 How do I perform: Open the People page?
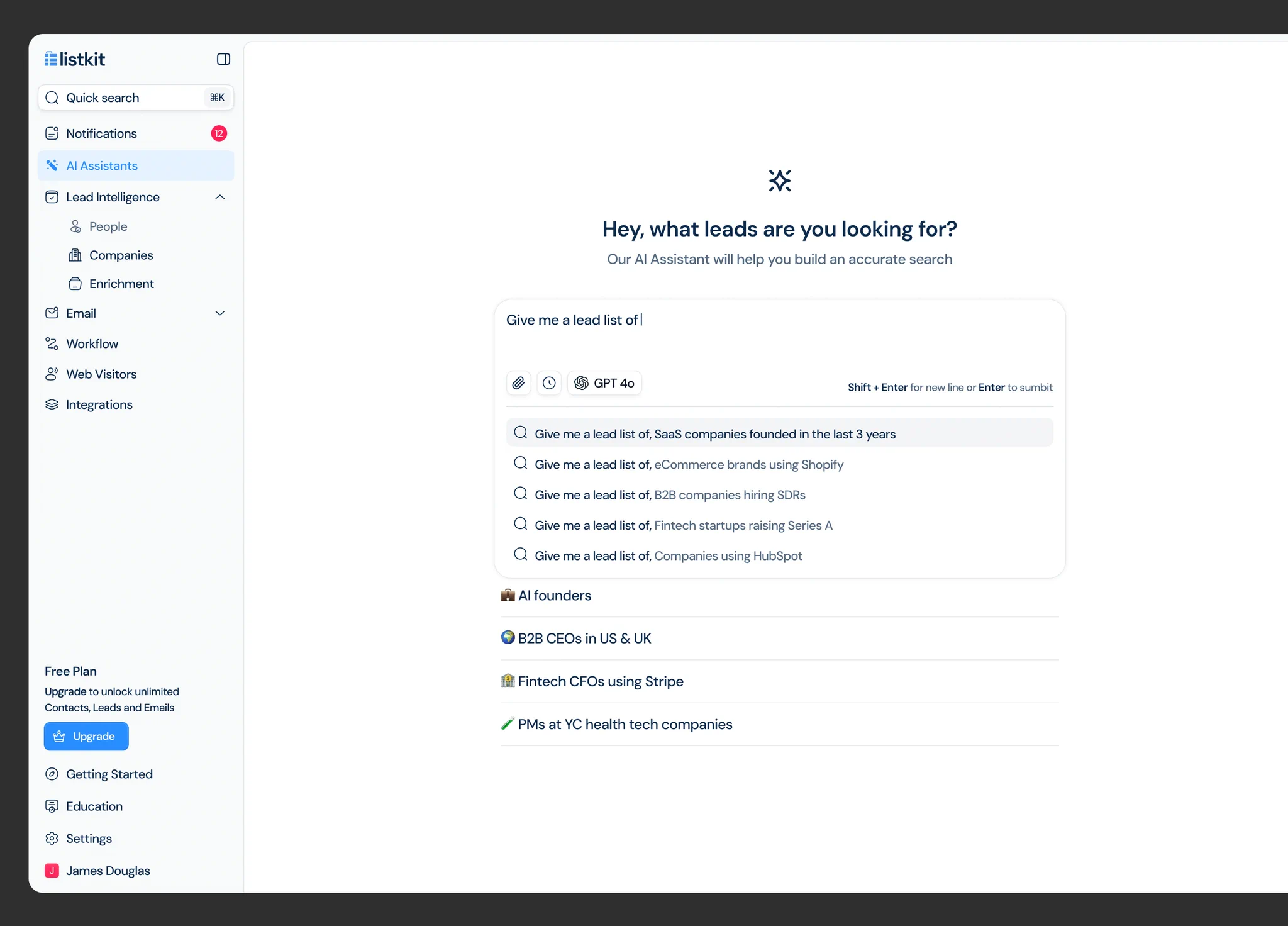tap(108, 226)
